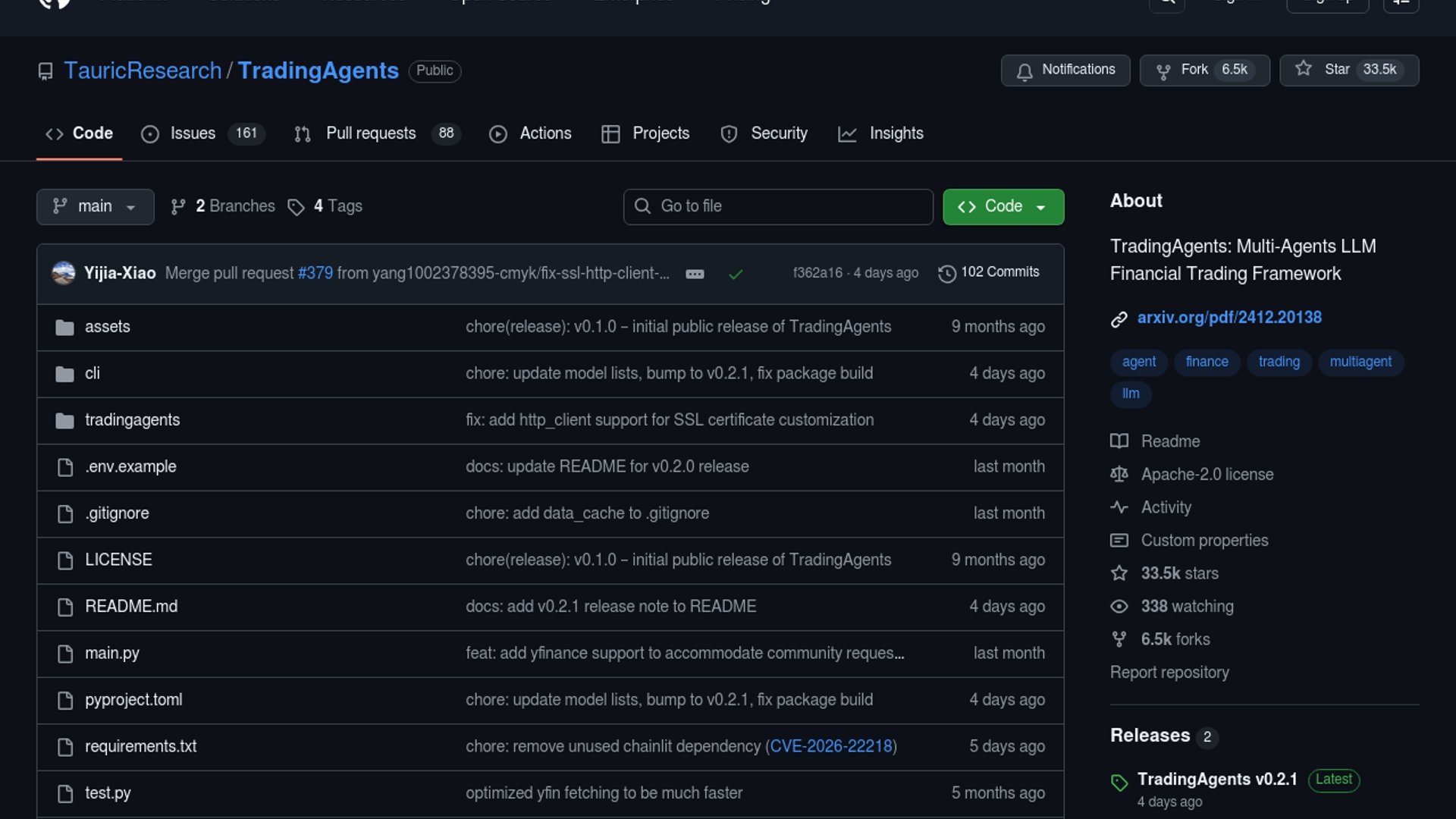
Task: Open the main branch dropdown
Action: click(95, 206)
